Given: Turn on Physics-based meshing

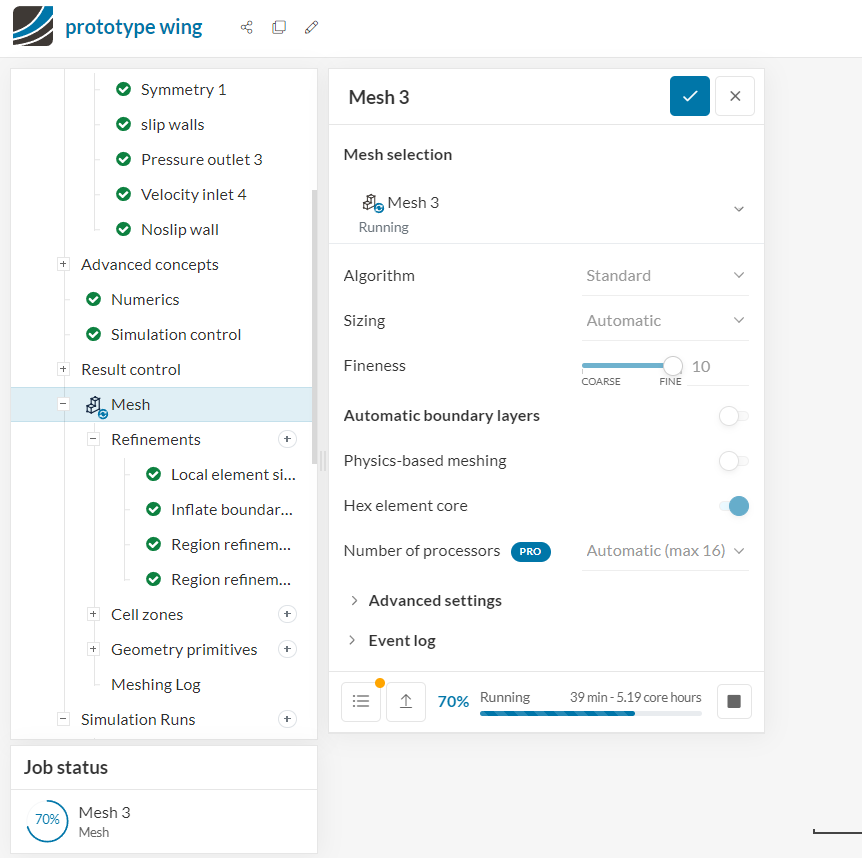Looking at the screenshot, I should coord(733,461).
